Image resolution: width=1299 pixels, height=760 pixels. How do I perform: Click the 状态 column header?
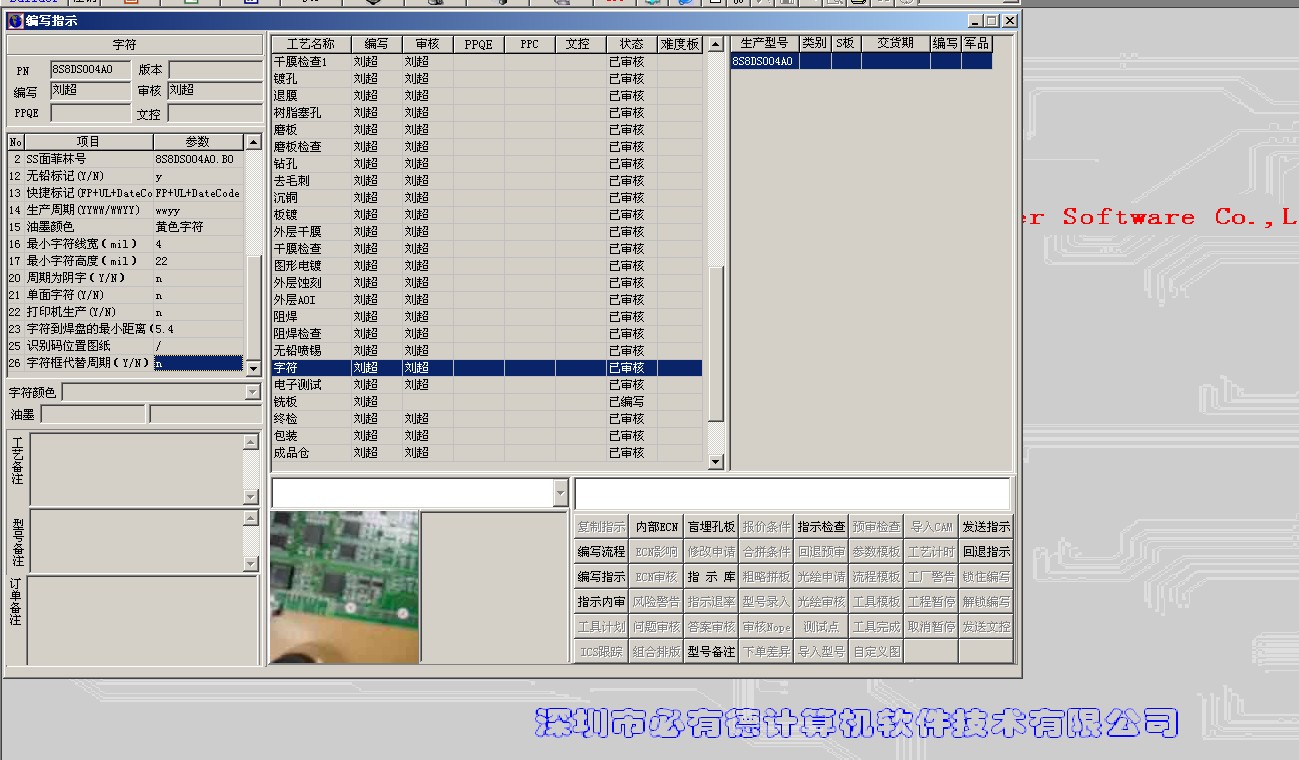click(631, 44)
